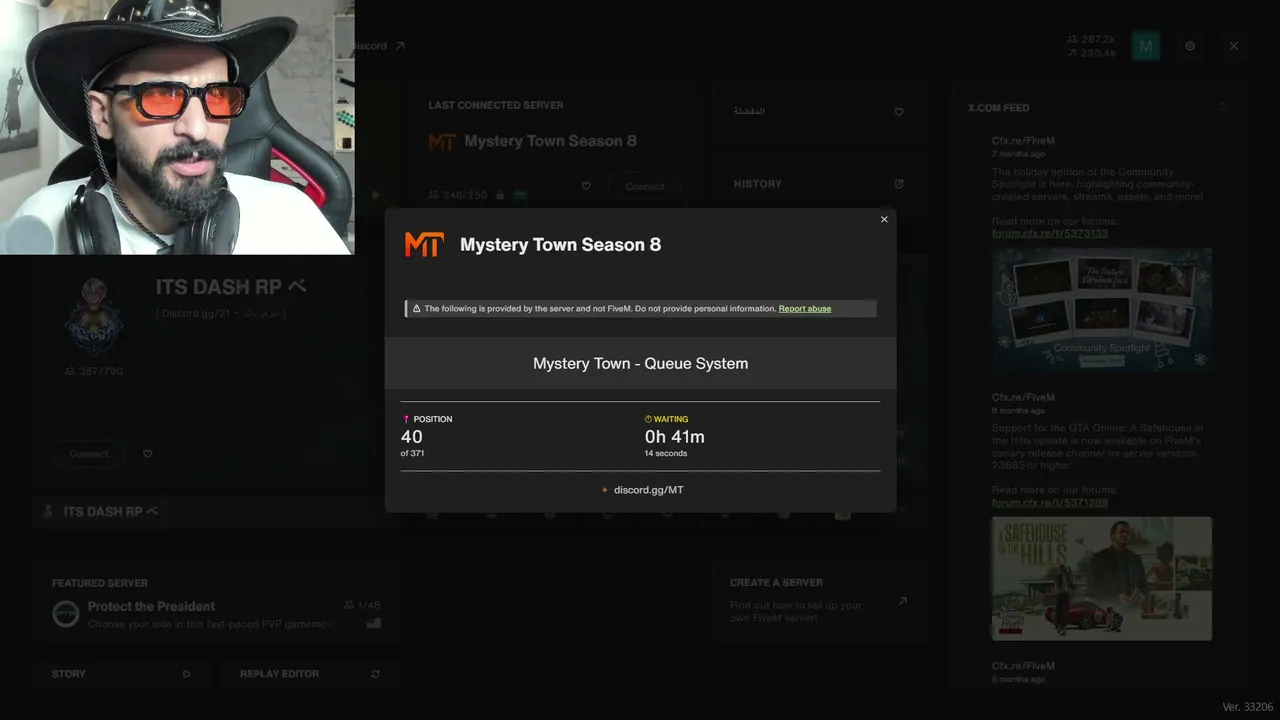Click the dialog title Mystery Town Season 8
Viewport: 1280px width, 720px height.
(x=560, y=245)
